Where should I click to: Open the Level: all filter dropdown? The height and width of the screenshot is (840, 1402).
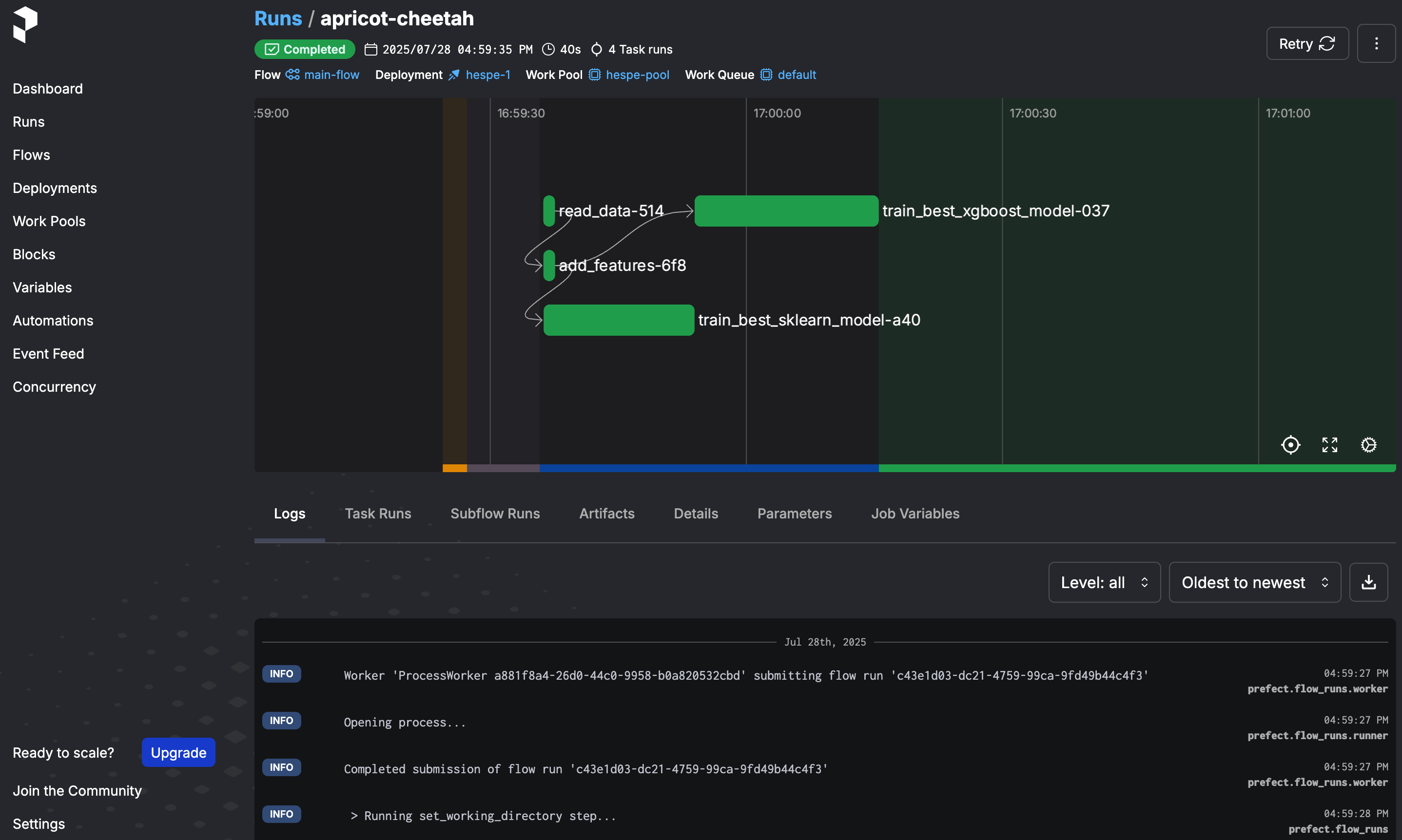click(1104, 582)
